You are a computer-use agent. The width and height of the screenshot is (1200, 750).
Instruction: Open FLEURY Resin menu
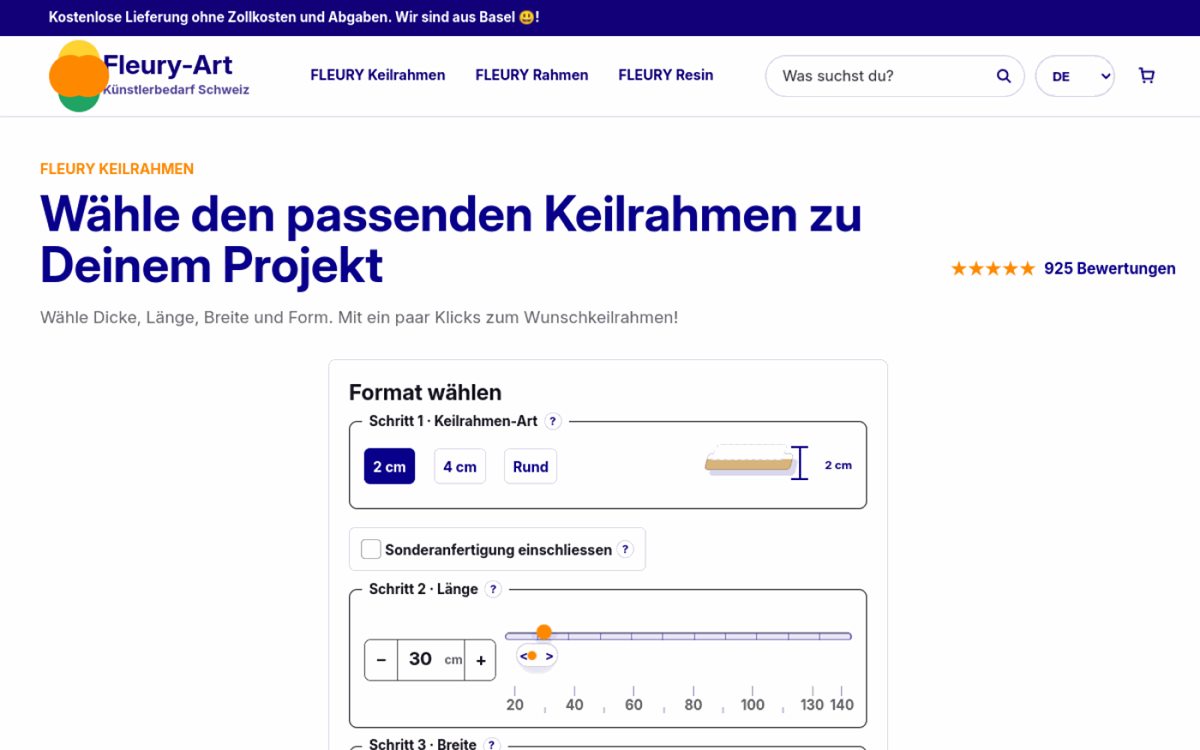pyautogui.click(x=666, y=75)
